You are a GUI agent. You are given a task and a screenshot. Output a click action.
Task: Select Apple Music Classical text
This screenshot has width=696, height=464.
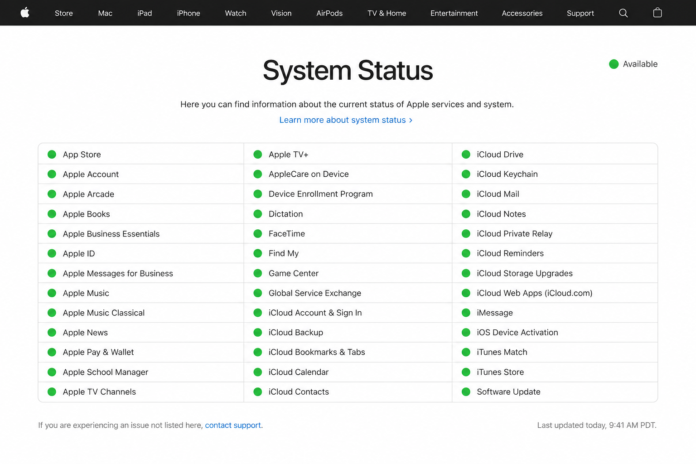click(103, 313)
